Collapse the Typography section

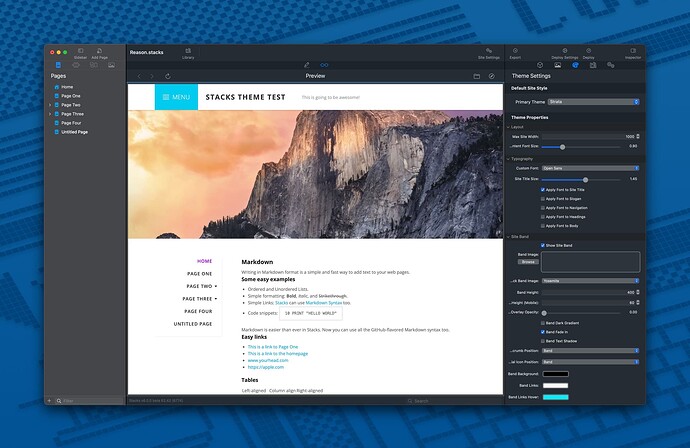pyautogui.click(x=508, y=159)
